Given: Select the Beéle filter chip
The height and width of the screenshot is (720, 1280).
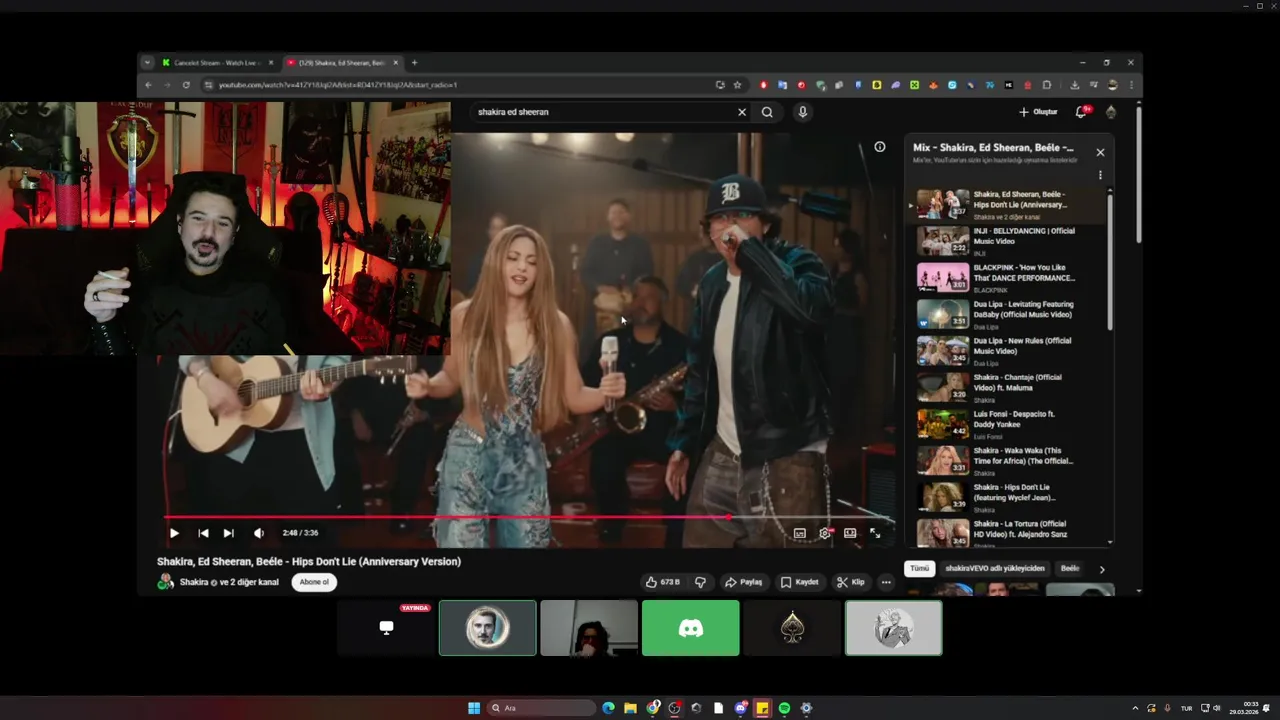Looking at the screenshot, I should coord(1070,568).
